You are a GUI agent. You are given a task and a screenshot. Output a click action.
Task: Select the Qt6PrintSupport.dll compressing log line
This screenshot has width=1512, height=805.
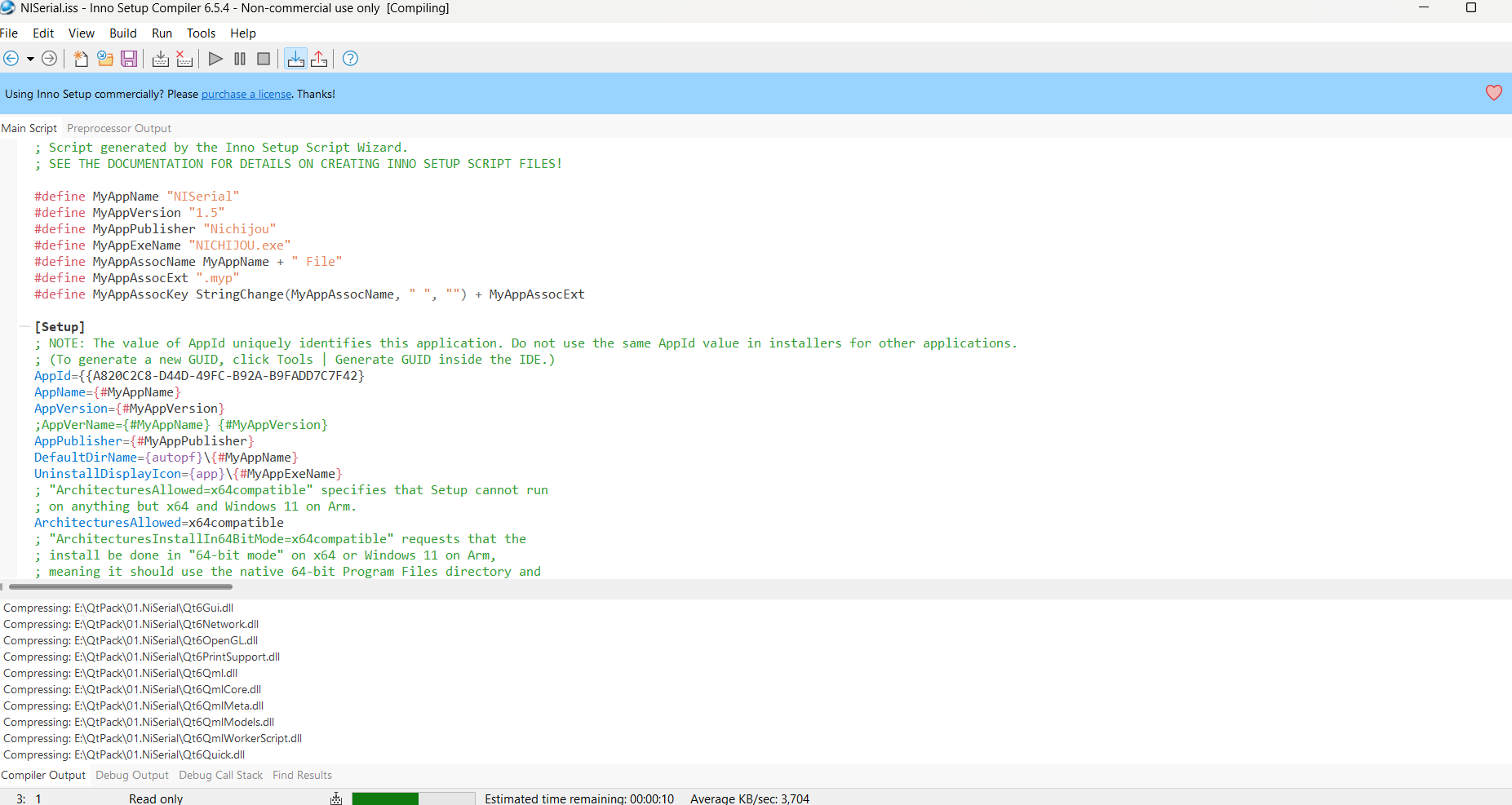[x=142, y=657]
